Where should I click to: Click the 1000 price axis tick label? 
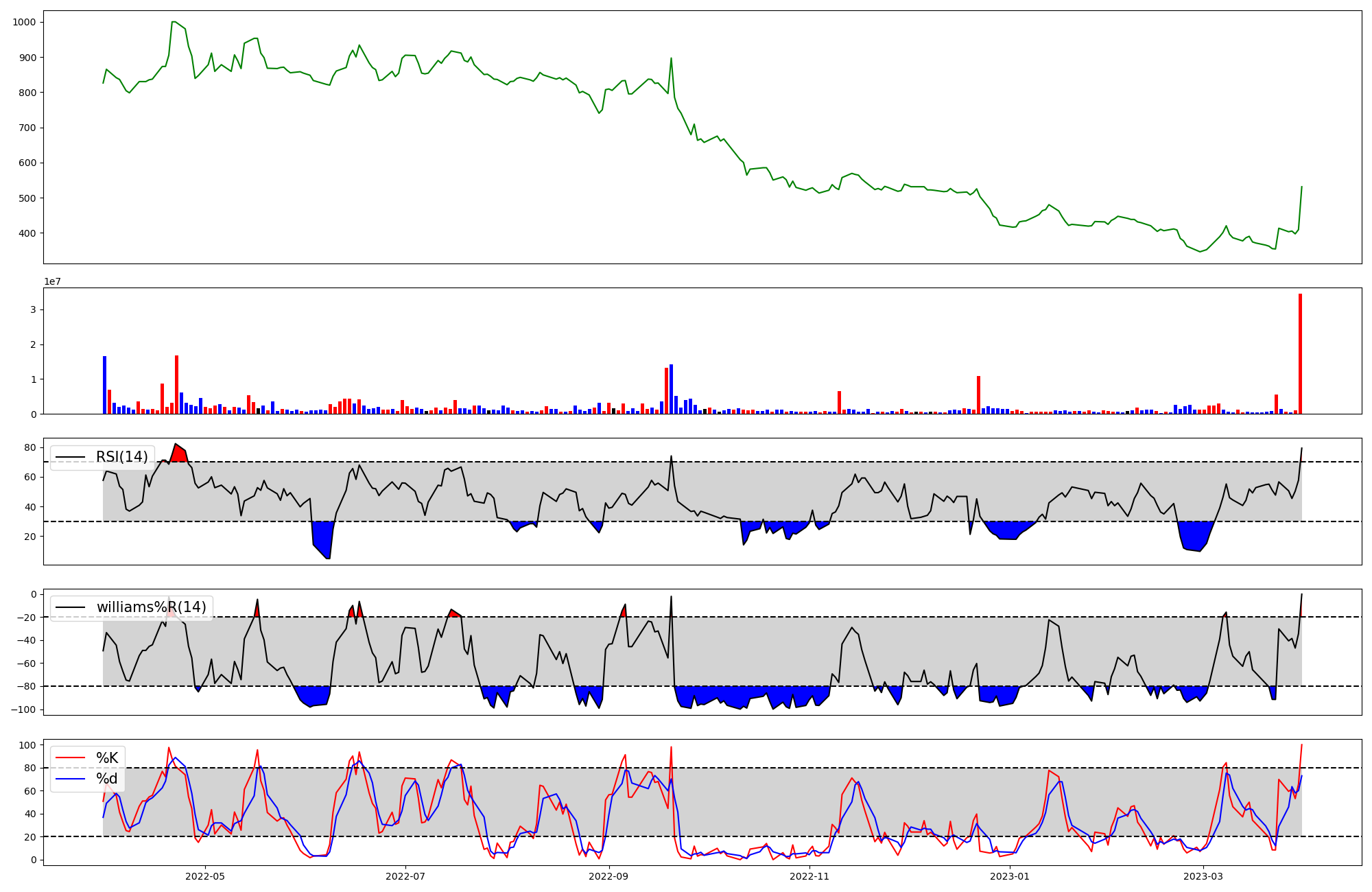(x=24, y=23)
